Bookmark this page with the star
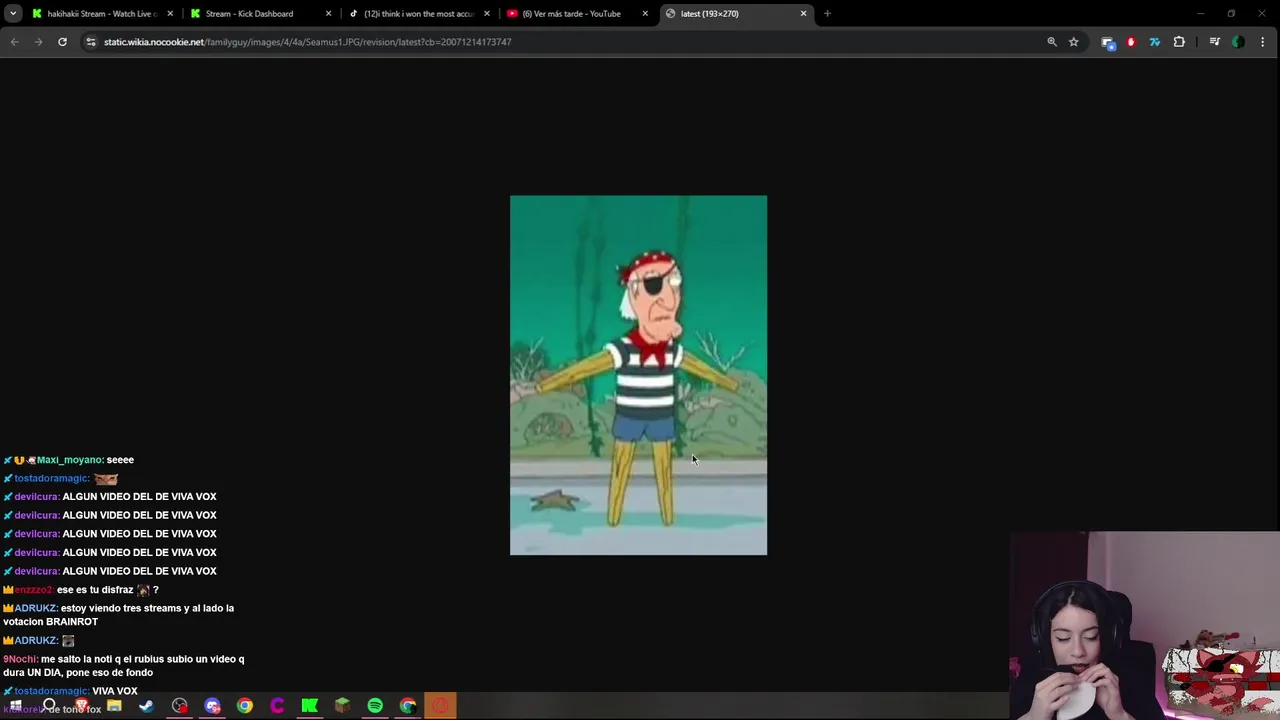This screenshot has width=1280, height=720. (1074, 42)
